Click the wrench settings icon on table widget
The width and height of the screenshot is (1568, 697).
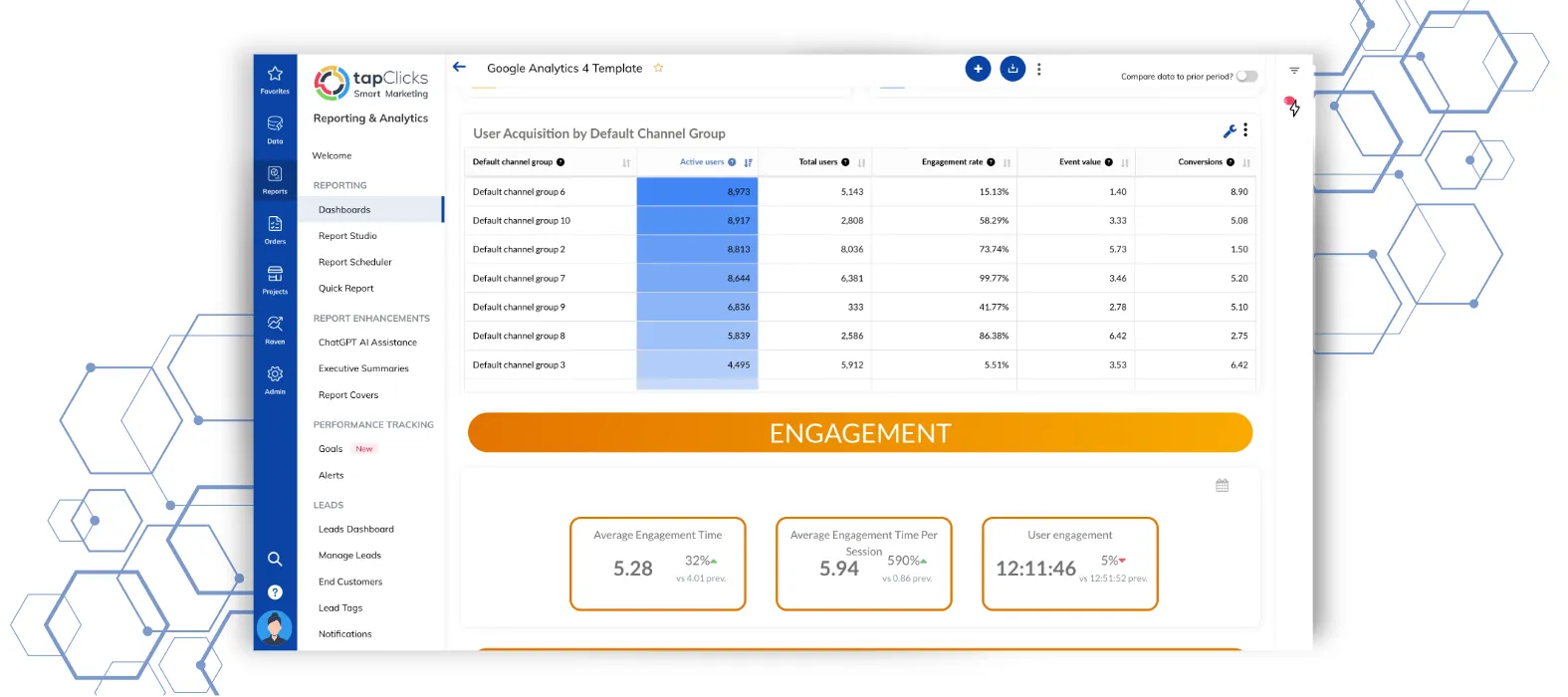pos(1230,131)
